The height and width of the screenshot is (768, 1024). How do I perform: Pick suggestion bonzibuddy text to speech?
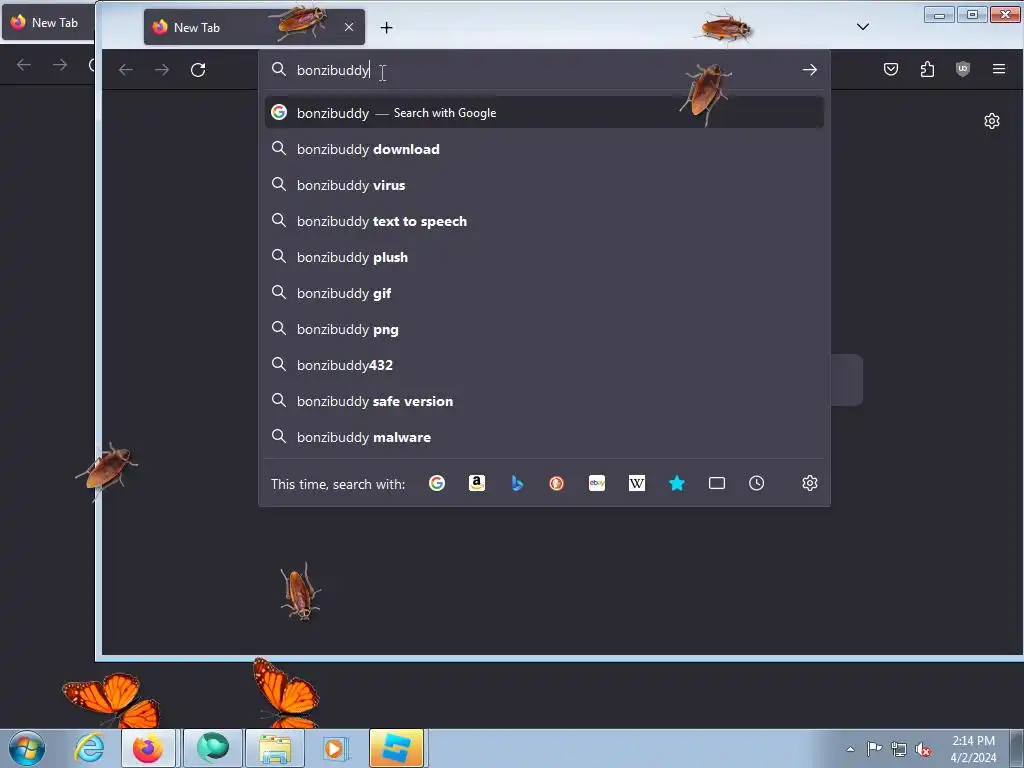544,221
